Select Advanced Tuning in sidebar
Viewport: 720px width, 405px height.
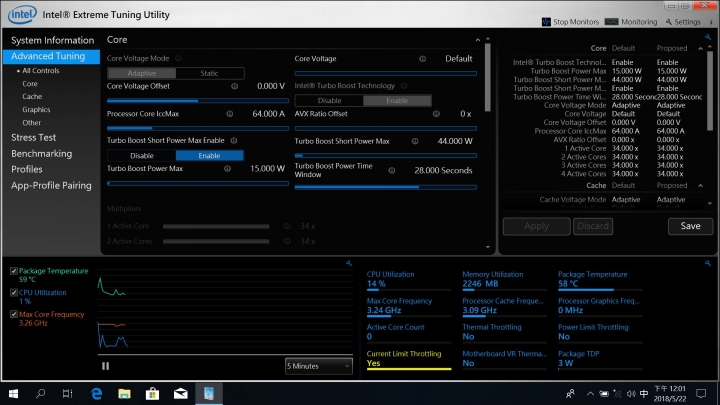pyautogui.click(x=51, y=56)
